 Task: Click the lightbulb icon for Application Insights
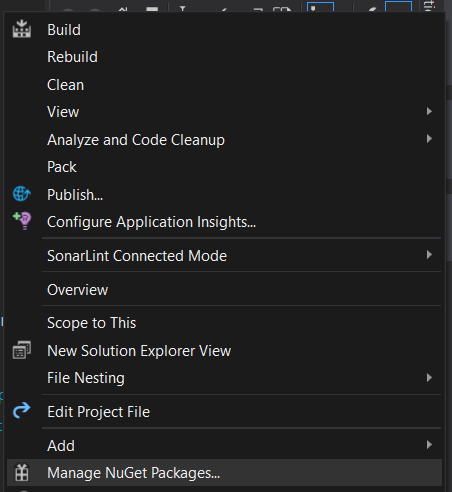click(22, 221)
